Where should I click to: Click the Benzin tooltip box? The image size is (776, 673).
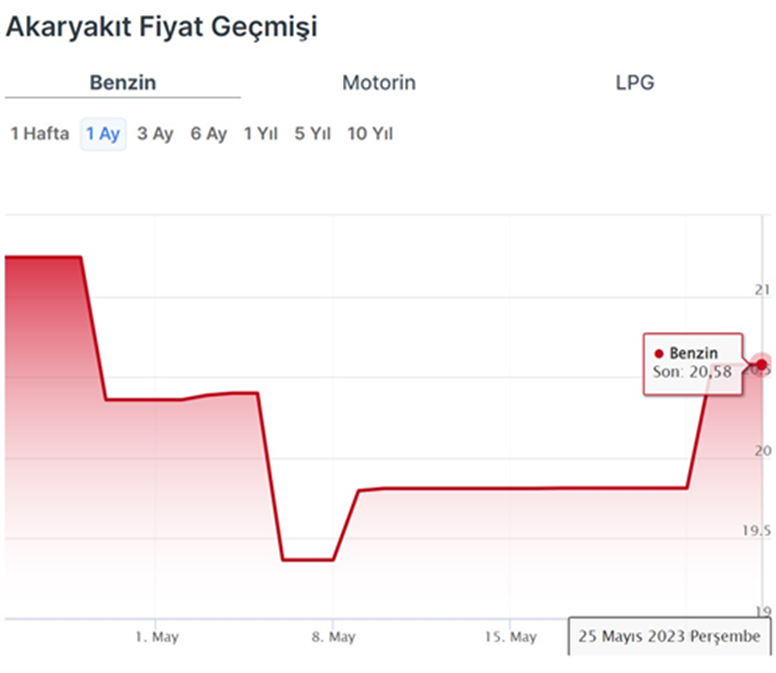pos(693,362)
